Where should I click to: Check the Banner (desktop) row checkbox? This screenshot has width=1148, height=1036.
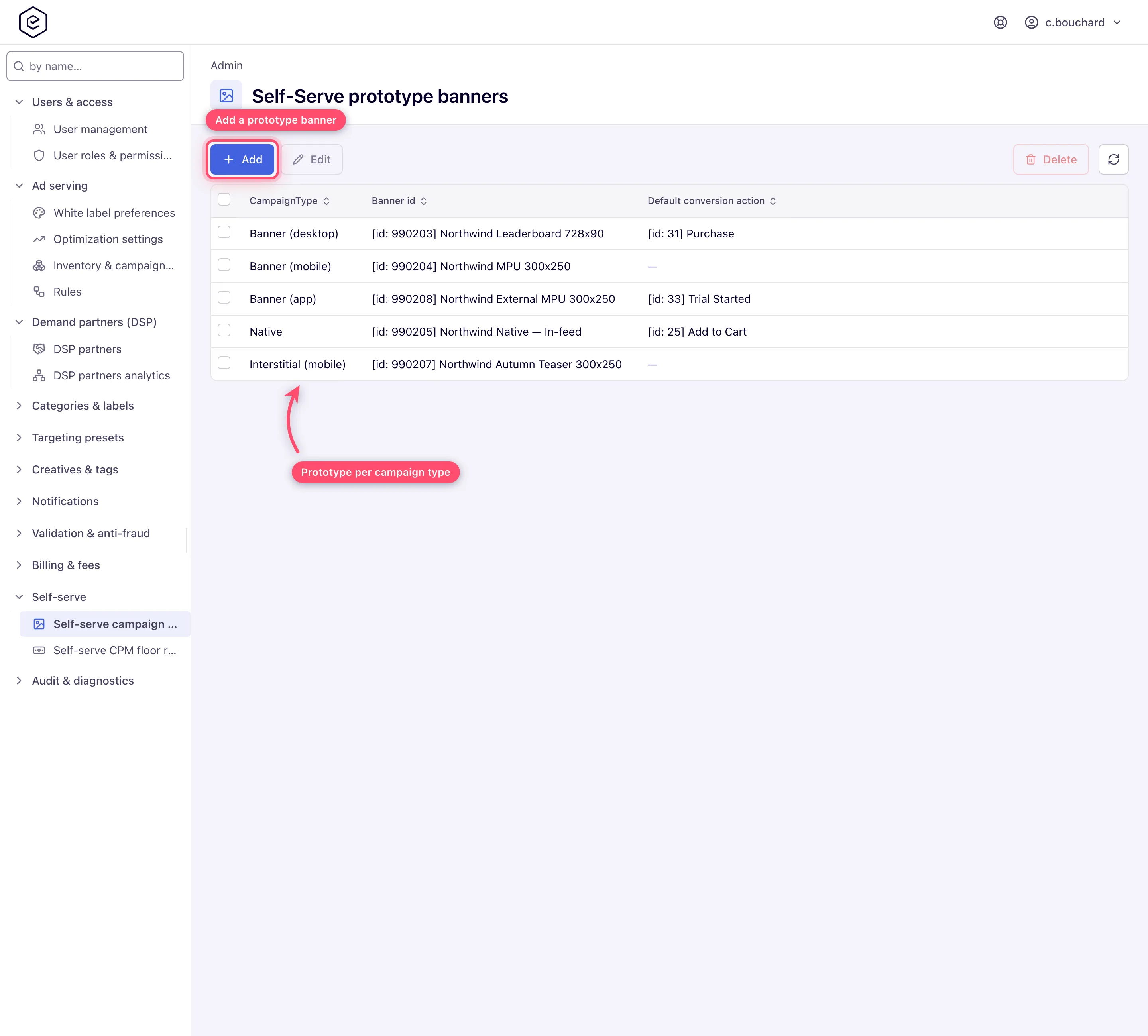[x=224, y=232]
